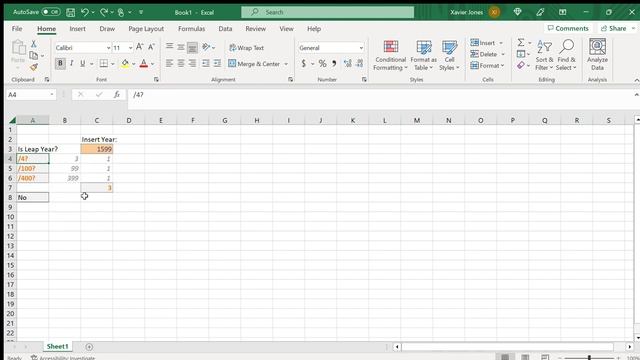Open the fill color dropdown arrow
Viewport: 640px width, 360px height.
(133, 64)
